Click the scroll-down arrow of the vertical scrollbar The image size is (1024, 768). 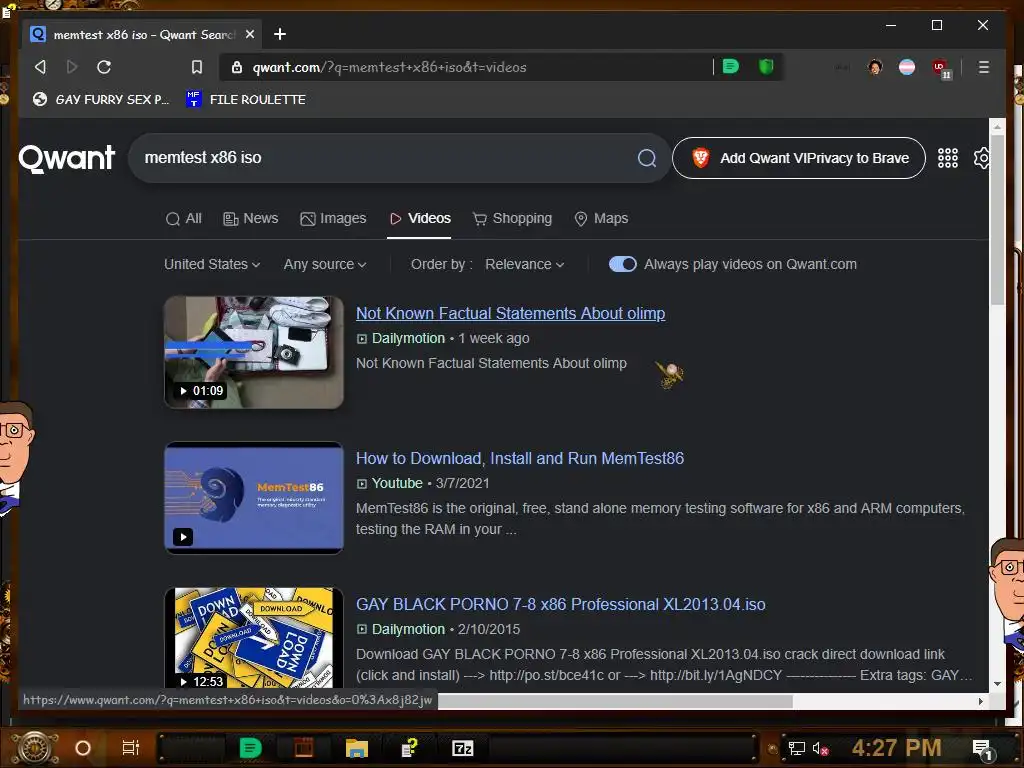(x=997, y=684)
